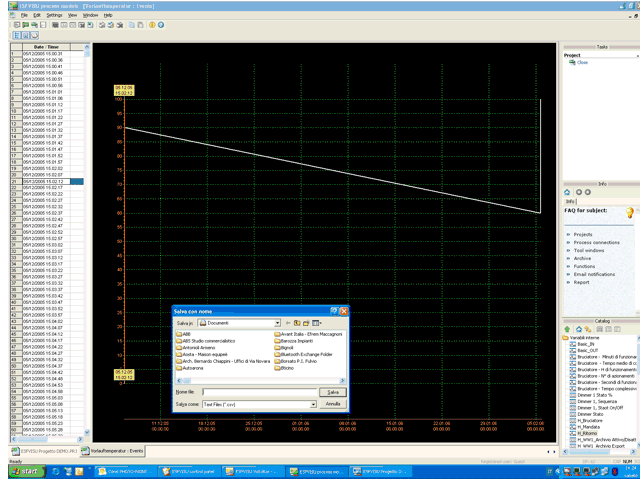Open the Tool windows FAQ link
This screenshot has width=640, height=480.
pos(589,251)
